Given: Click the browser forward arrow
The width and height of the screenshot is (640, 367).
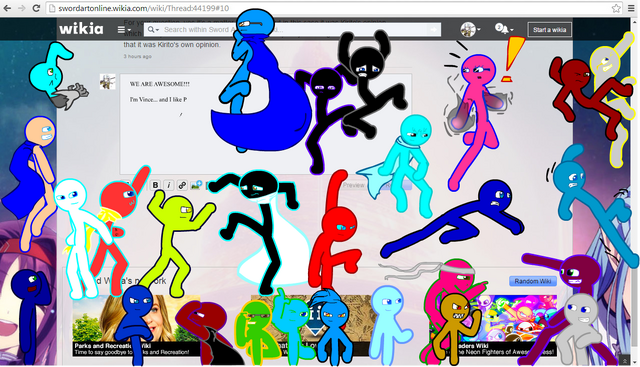Looking at the screenshot, I should click(x=22, y=8).
